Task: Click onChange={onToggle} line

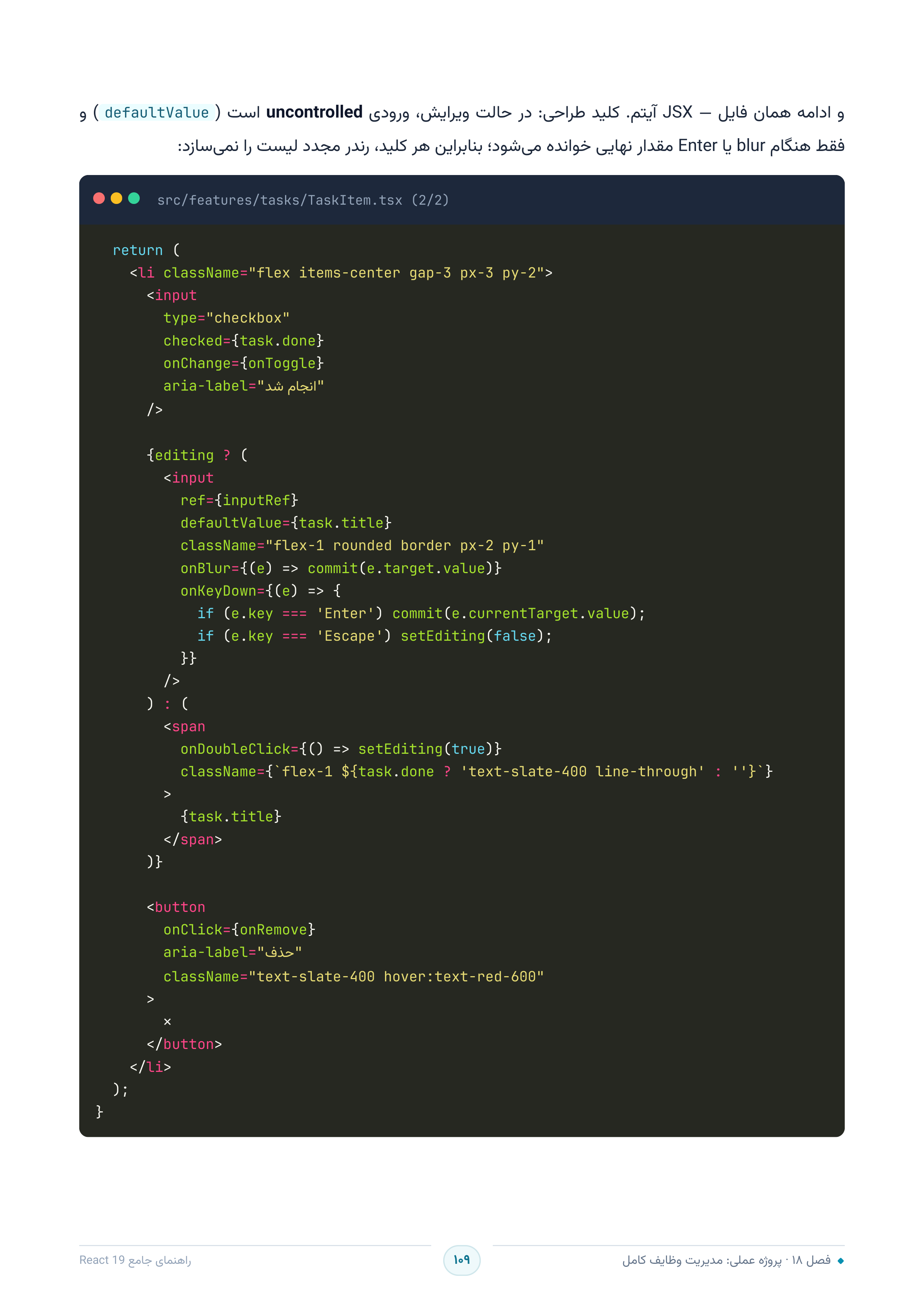Action: [x=244, y=363]
